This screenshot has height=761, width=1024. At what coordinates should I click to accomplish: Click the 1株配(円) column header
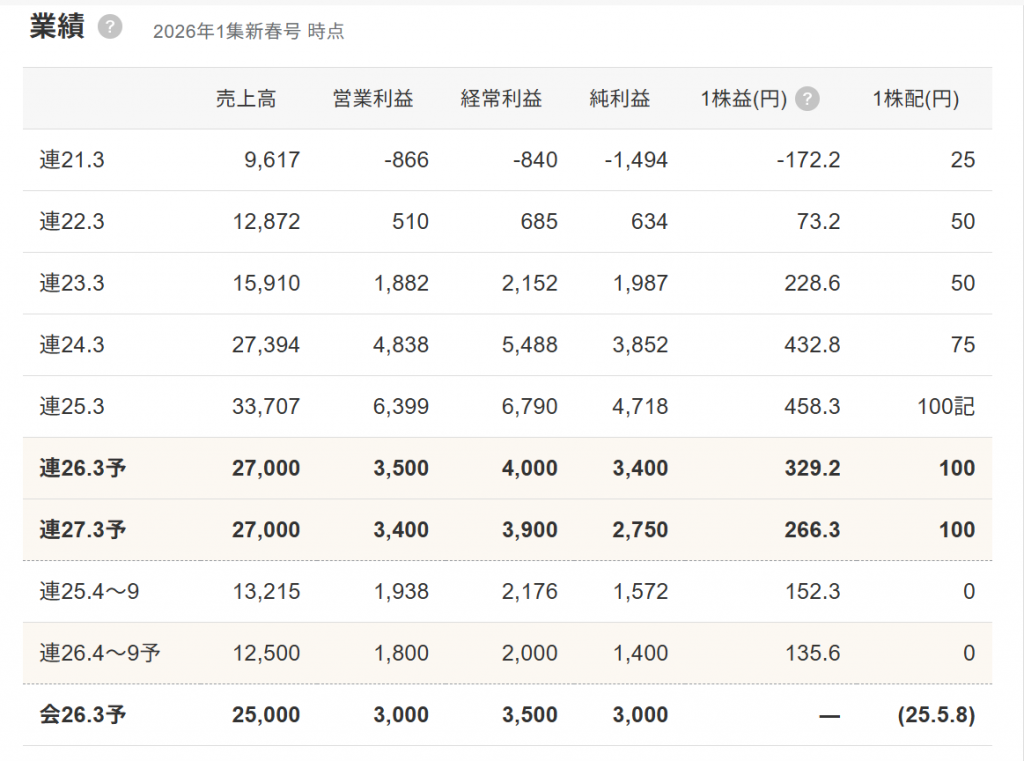click(915, 99)
